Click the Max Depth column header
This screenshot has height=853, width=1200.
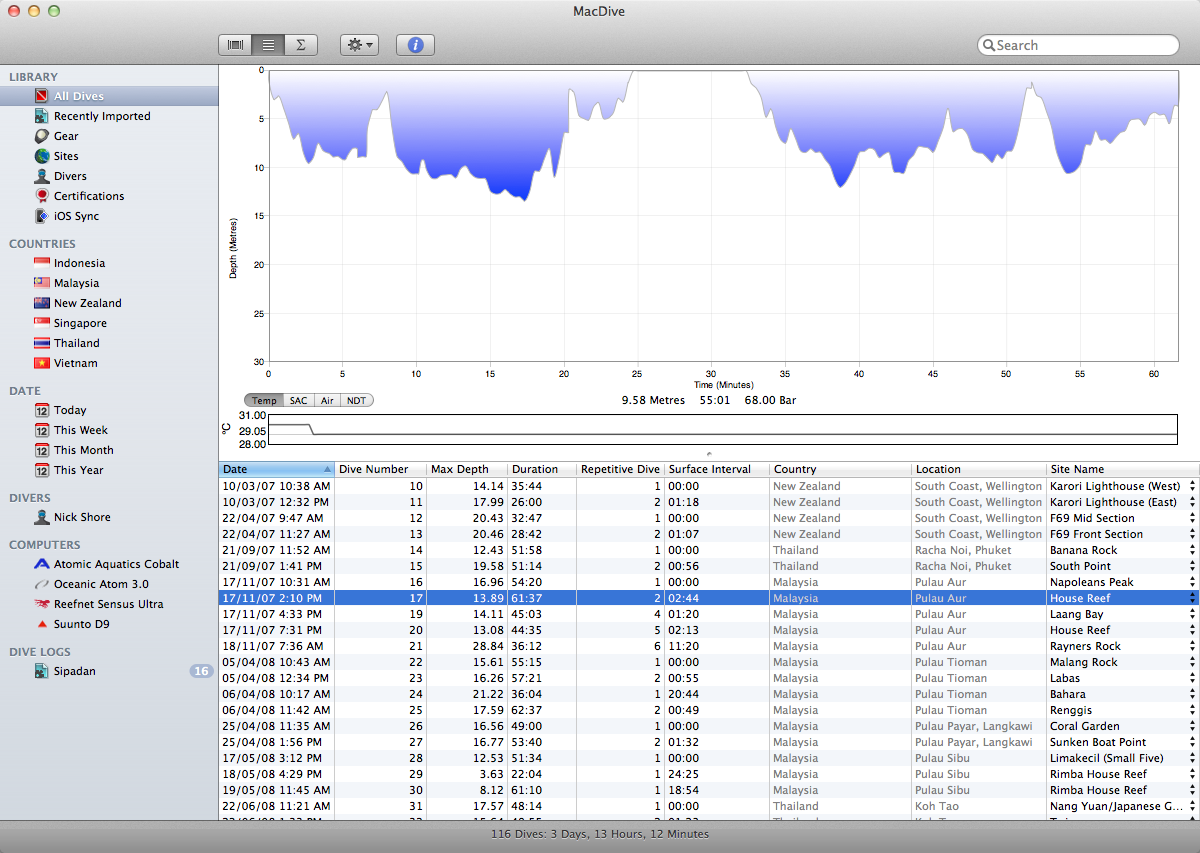click(x=466, y=469)
